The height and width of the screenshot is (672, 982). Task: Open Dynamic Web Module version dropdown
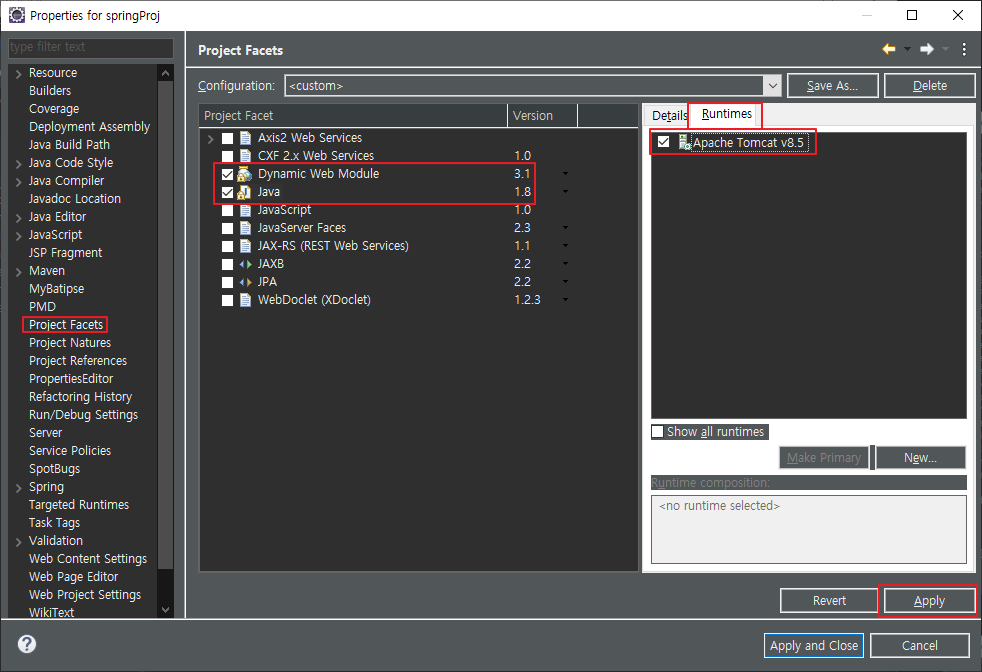pyautogui.click(x=565, y=173)
